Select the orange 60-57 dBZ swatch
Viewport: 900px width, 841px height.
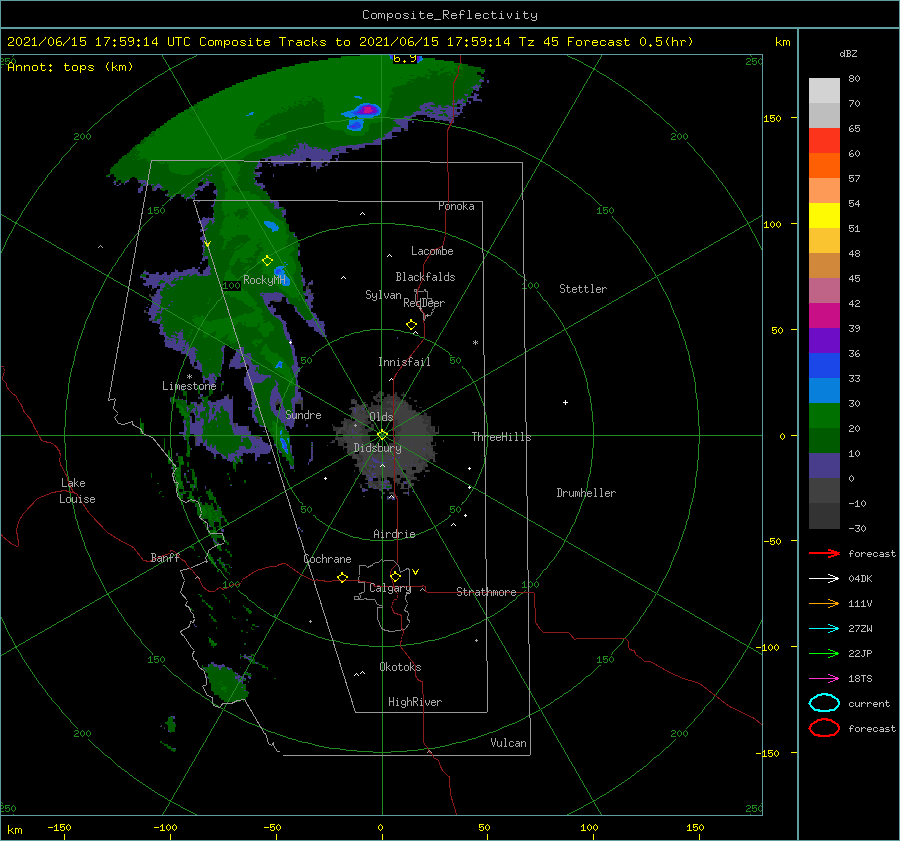click(x=824, y=166)
